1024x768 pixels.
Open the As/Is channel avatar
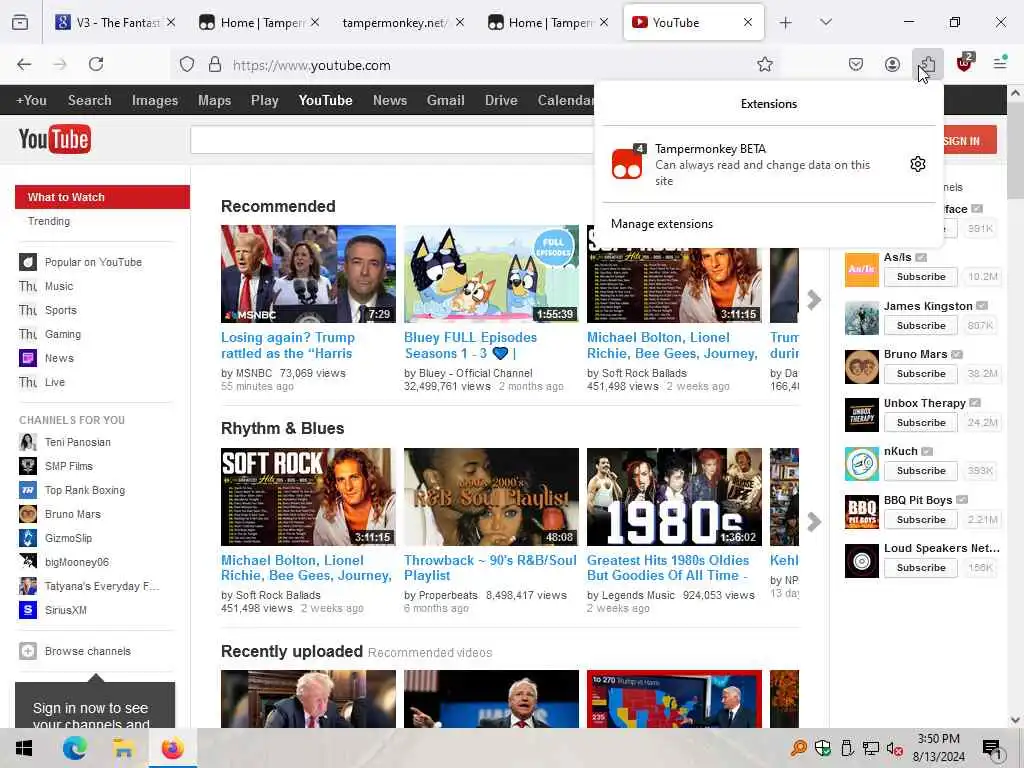[861, 270]
